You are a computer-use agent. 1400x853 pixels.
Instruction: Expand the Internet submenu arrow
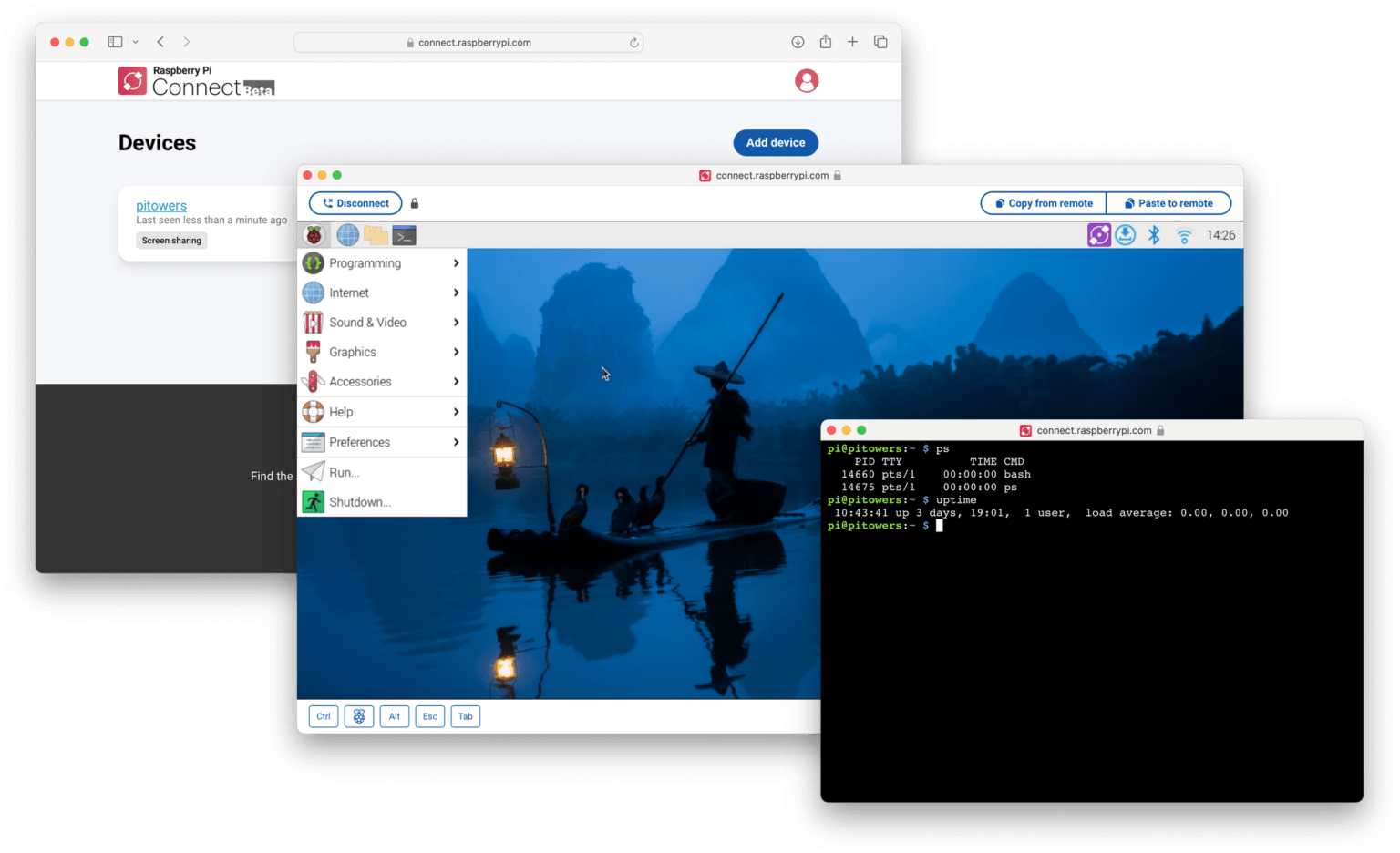[x=456, y=293]
